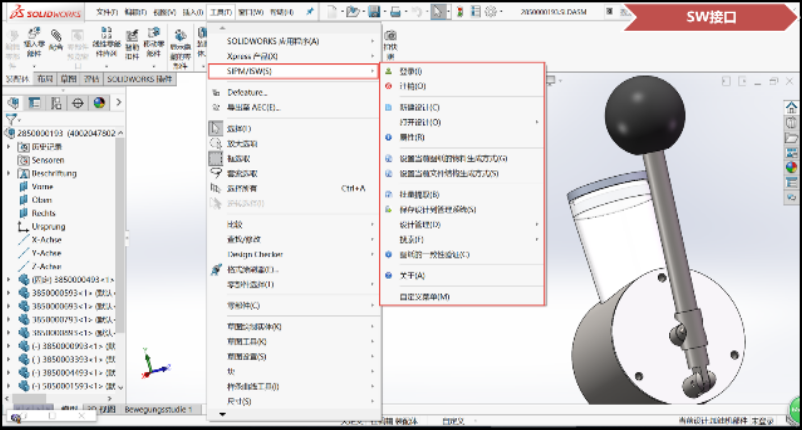This screenshot has width=802, height=431.
Task: Switch to the SOLIDWORKS add-ins ribbon tab
Action: click(x=140, y=79)
